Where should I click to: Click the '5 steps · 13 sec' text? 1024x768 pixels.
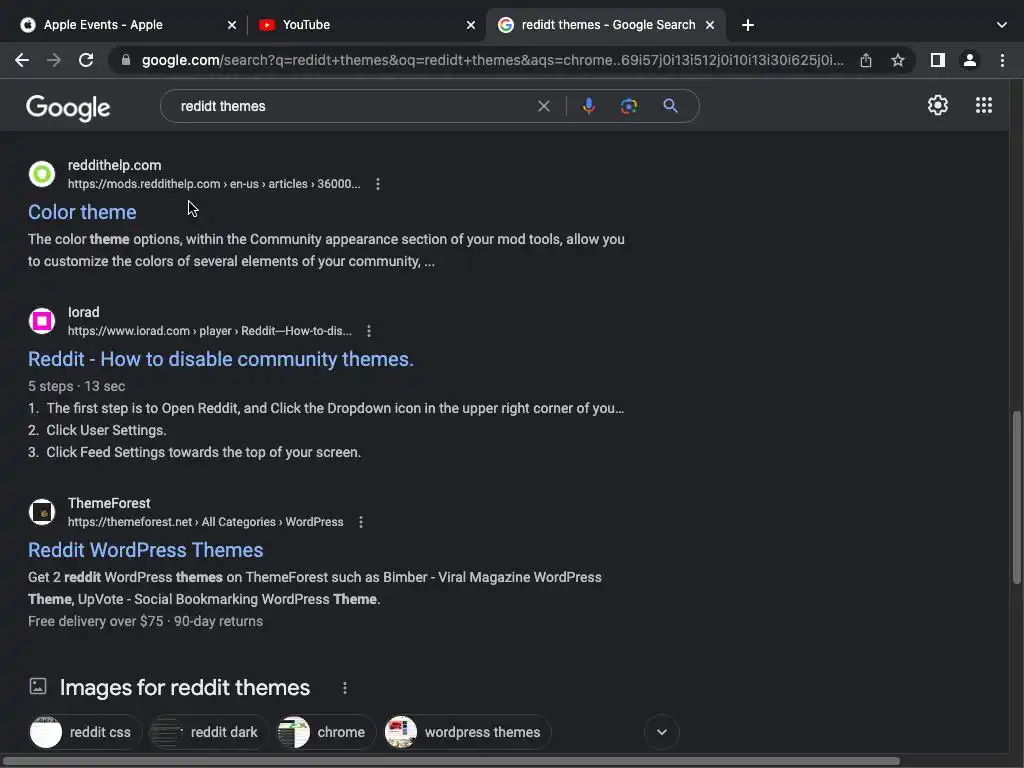(x=76, y=386)
